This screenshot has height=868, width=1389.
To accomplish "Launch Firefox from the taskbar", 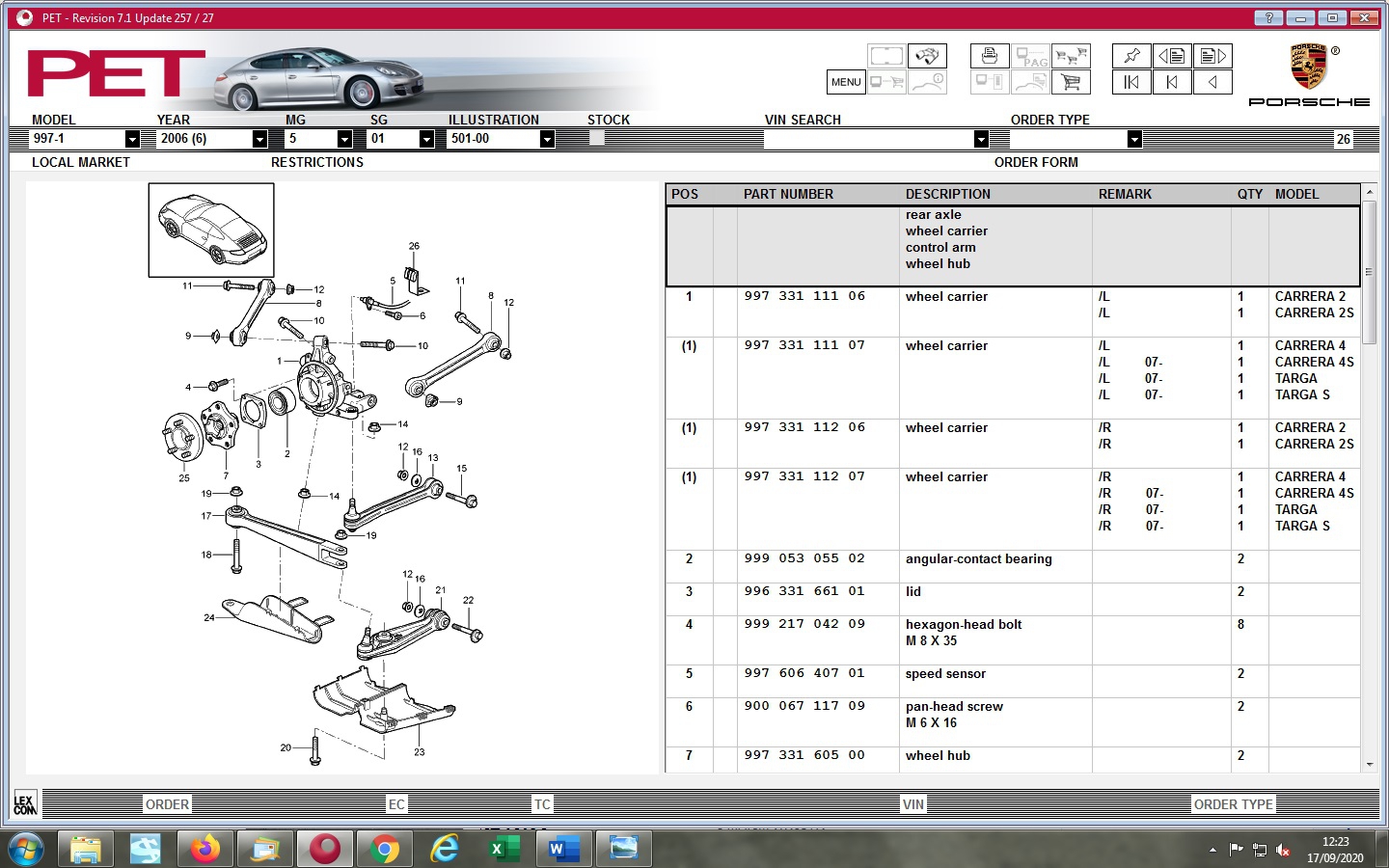I will click(x=204, y=849).
